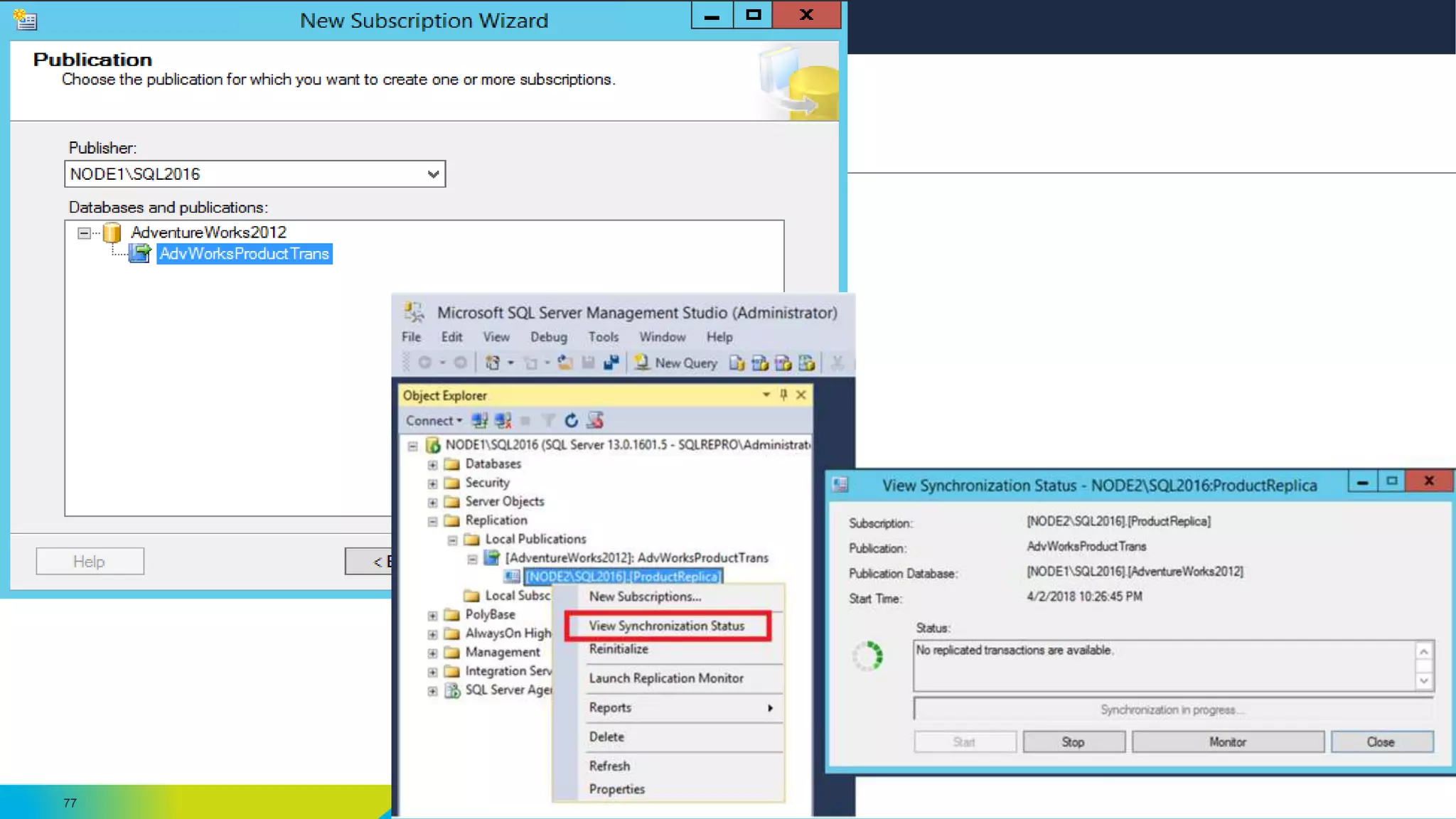Expand the Management folder node
Screen dimensions: 1456x819
pyautogui.click(x=432, y=653)
